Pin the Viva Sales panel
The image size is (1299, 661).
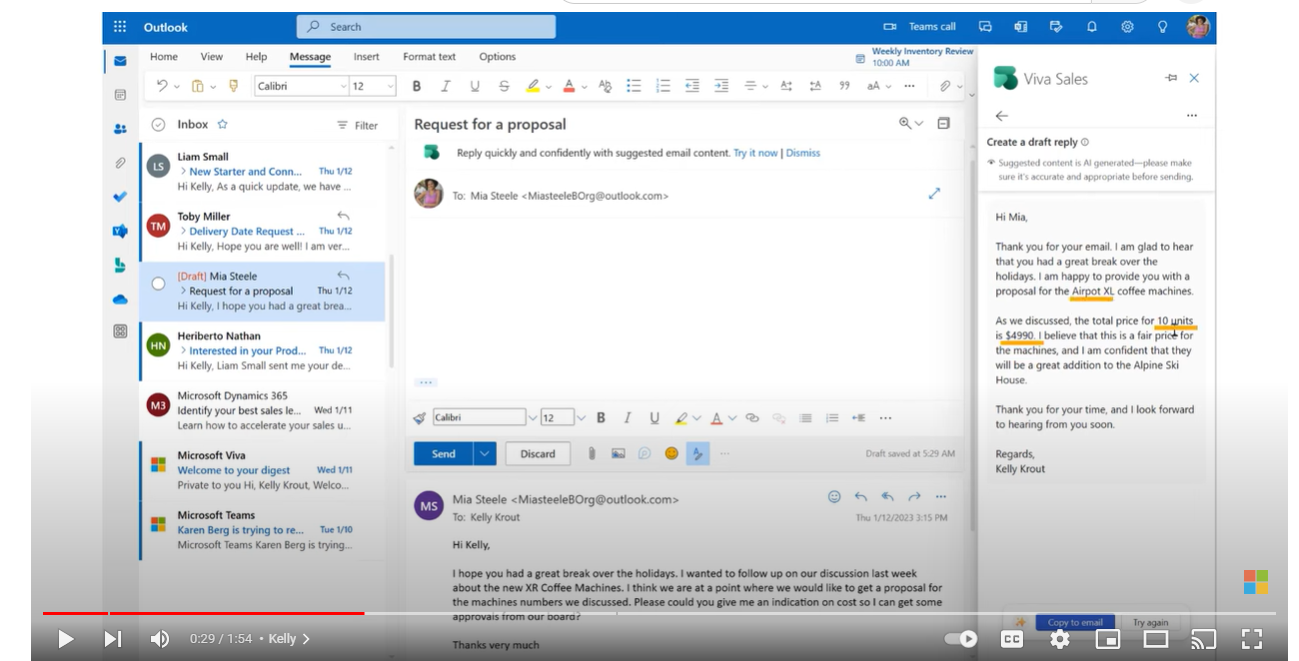tap(1171, 78)
